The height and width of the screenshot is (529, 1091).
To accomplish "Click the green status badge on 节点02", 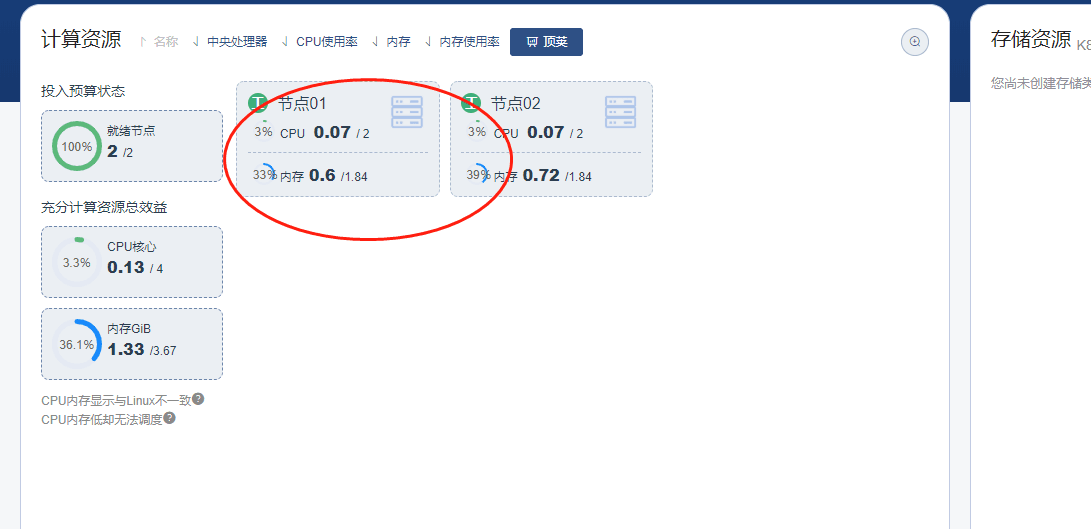I will [x=471, y=103].
